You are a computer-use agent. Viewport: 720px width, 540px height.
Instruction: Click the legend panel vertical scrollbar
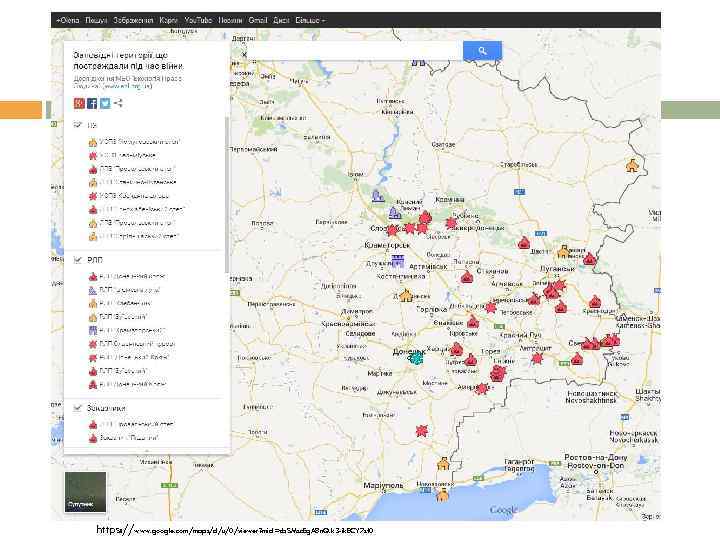point(226,195)
